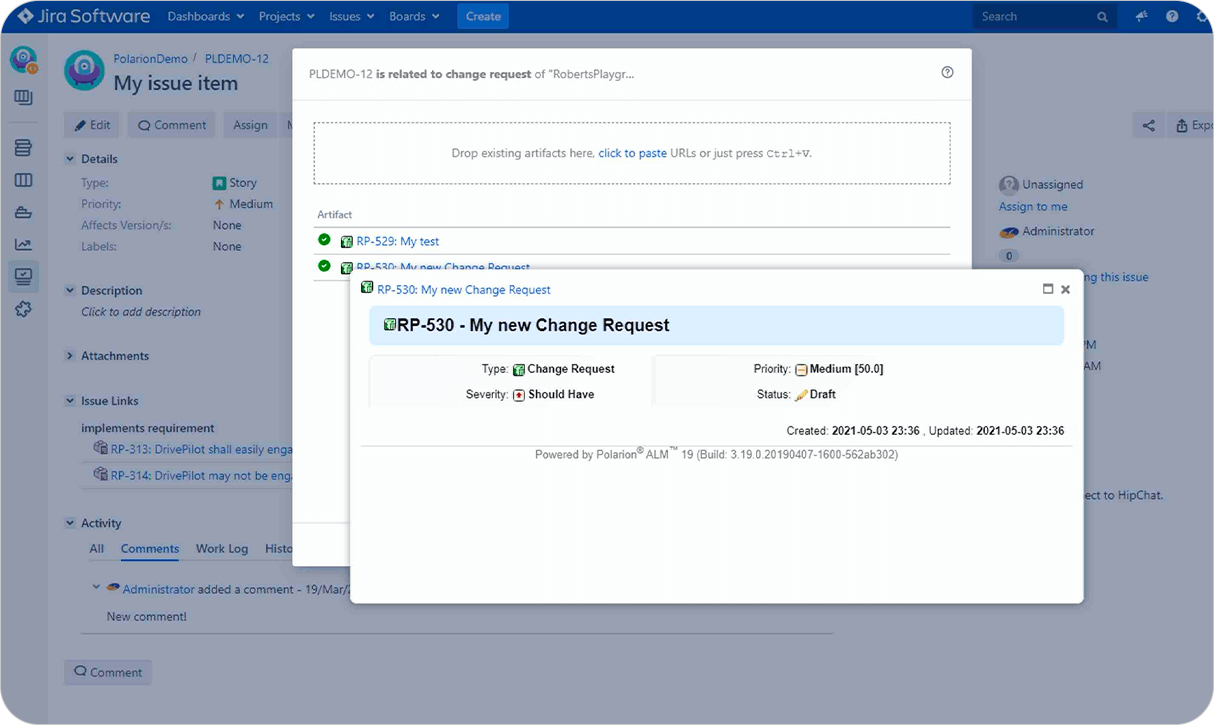This screenshot has height=725, width=1214.
Task: Open the Issues menu
Action: click(x=350, y=16)
